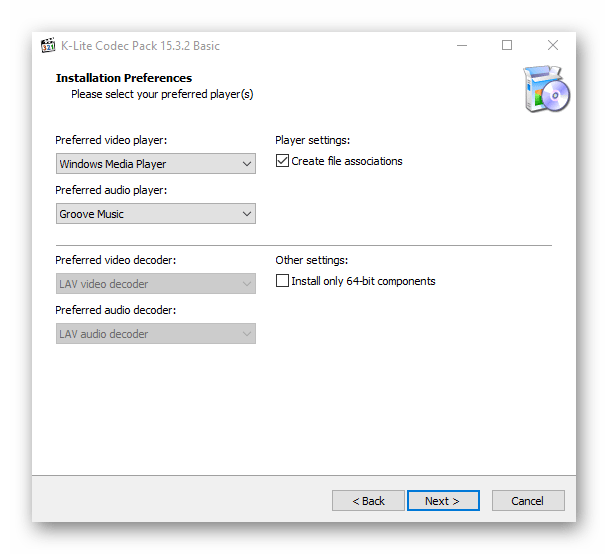
Task: Click the 'Preferred audio player:' label
Action: click(x=111, y=190)
